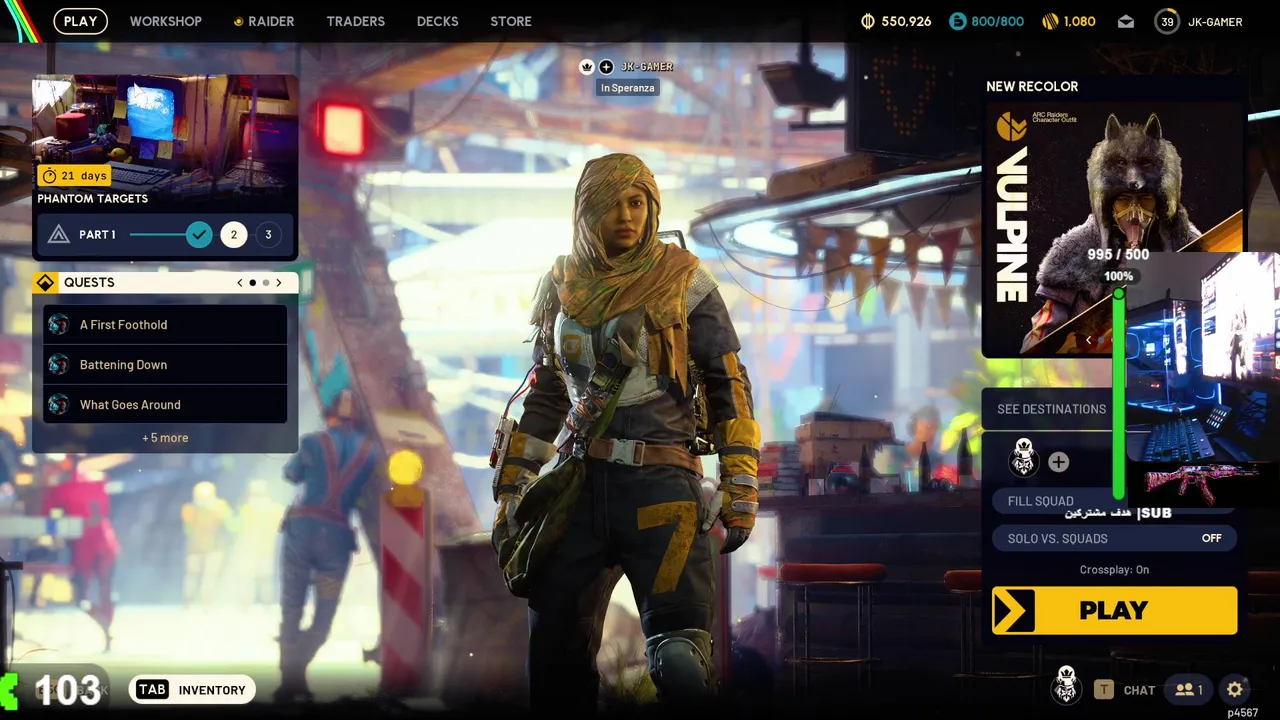Viewport: 1280px width, 720px height.
Task: Click the Quests header diamond icon
Action: pyautogui.click(x=45, y=283)
